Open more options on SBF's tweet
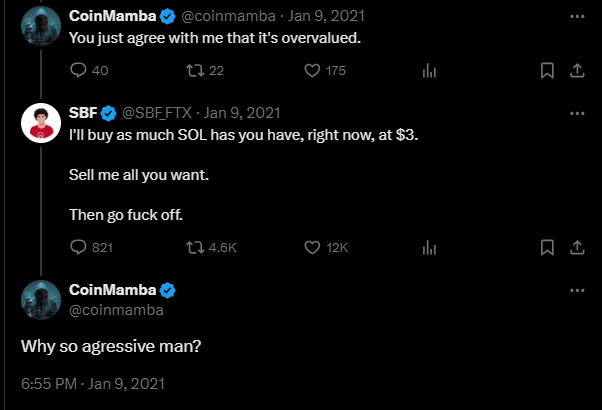The image size is (602, 410). (x=577, y=111)
